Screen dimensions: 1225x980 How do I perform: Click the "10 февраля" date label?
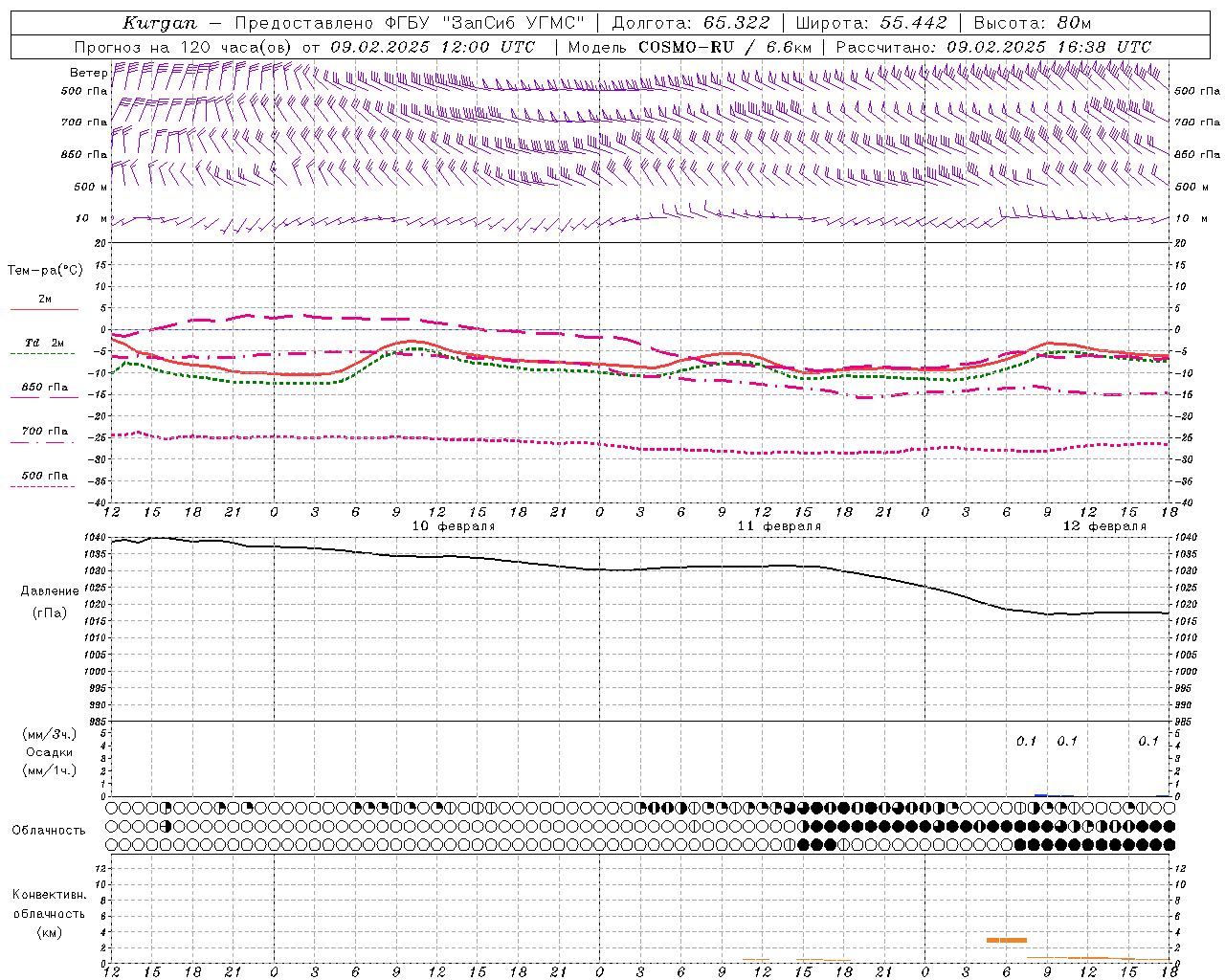tap(454, 526)
